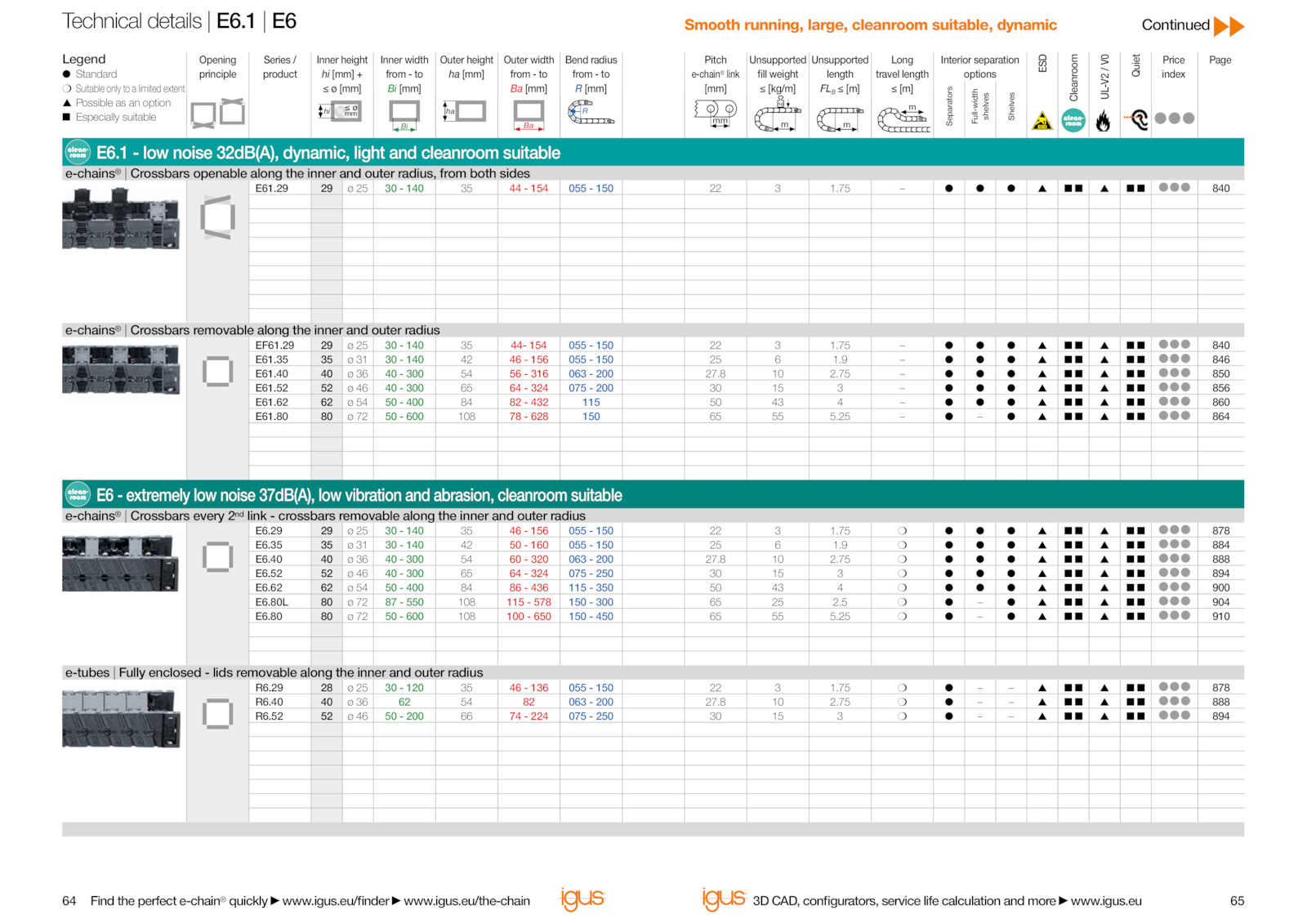Screen dimensions: 1307x924
Task: Click the UL-V2/V0 flame icon
Action: 1104,121
